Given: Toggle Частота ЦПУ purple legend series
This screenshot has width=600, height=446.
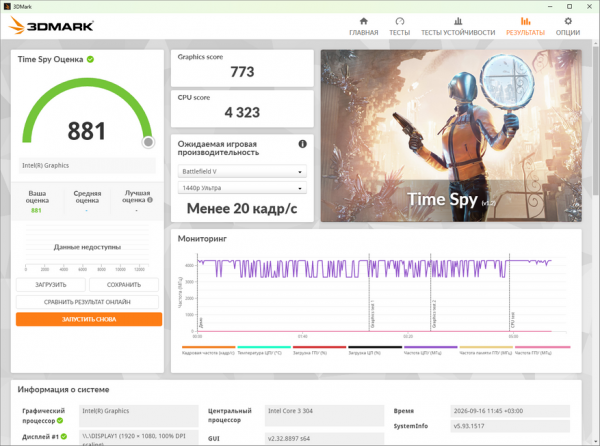Looking at the screenshot, I should pyautogui.click(x=430, y=350).
